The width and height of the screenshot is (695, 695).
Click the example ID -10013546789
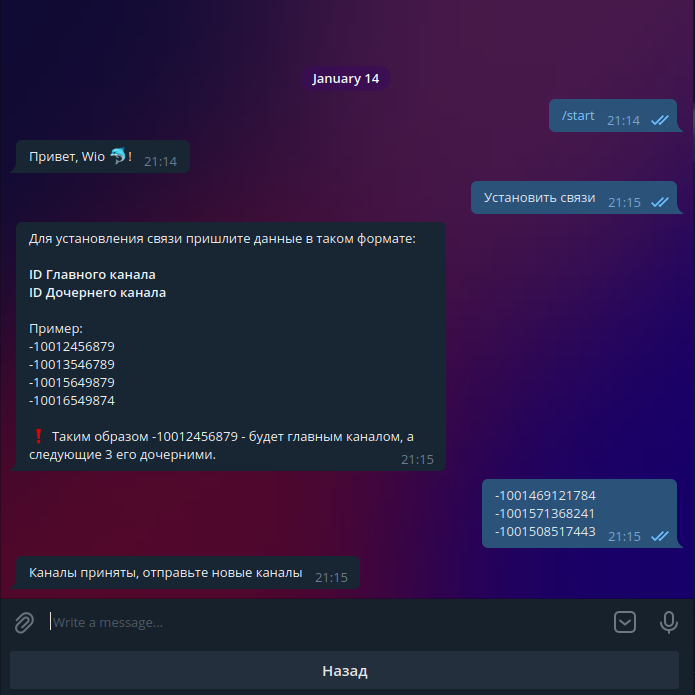pos(72,365)
